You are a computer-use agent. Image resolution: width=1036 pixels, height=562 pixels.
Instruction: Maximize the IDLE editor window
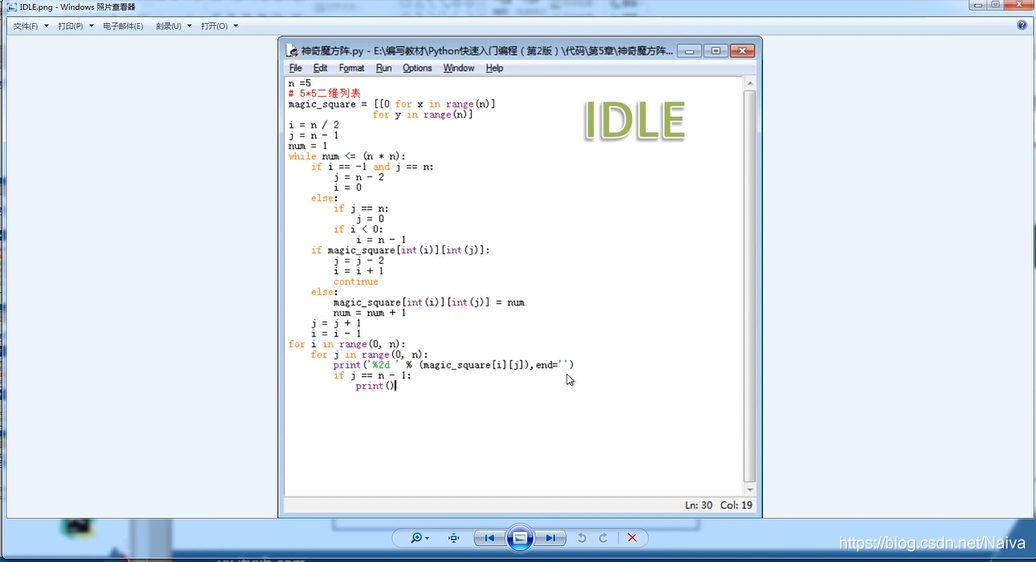click(x=716, y=51)
